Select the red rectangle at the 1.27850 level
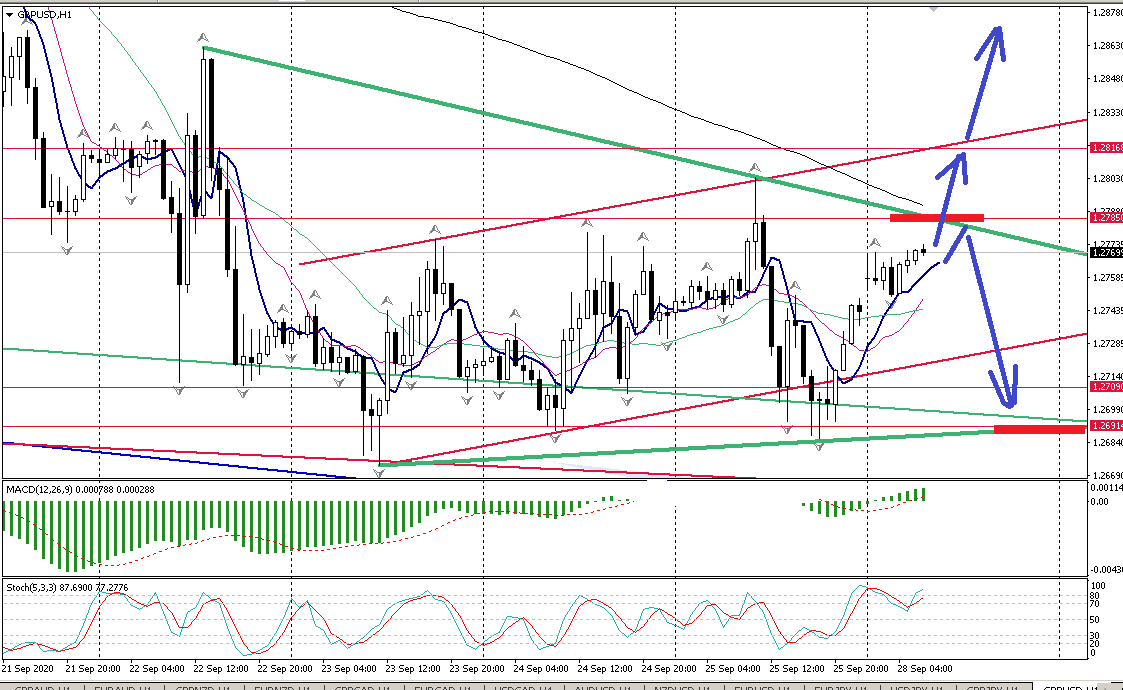The height and width of the screenshot is (690, 1123). click(x=936, y=217)
